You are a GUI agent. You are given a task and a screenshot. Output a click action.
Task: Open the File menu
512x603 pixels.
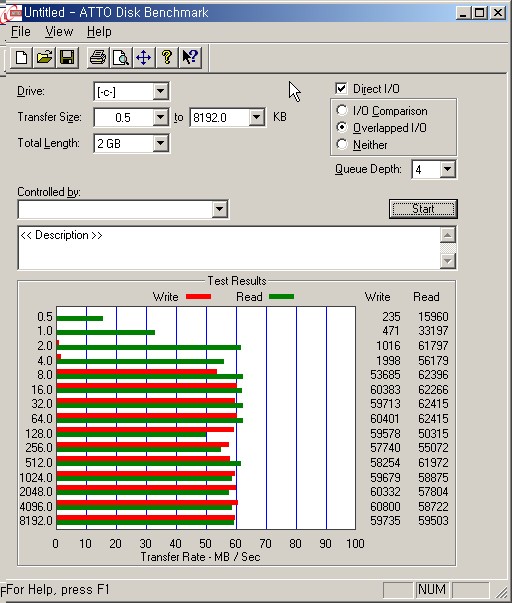click(21, 32)
